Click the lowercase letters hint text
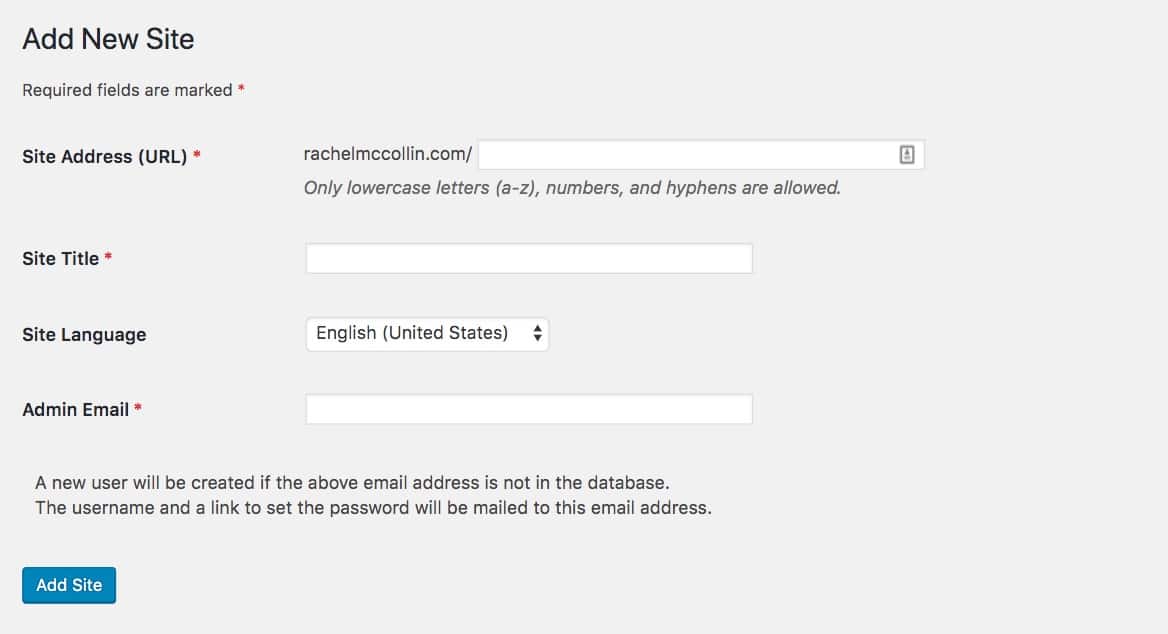 [x=572, y=187]
